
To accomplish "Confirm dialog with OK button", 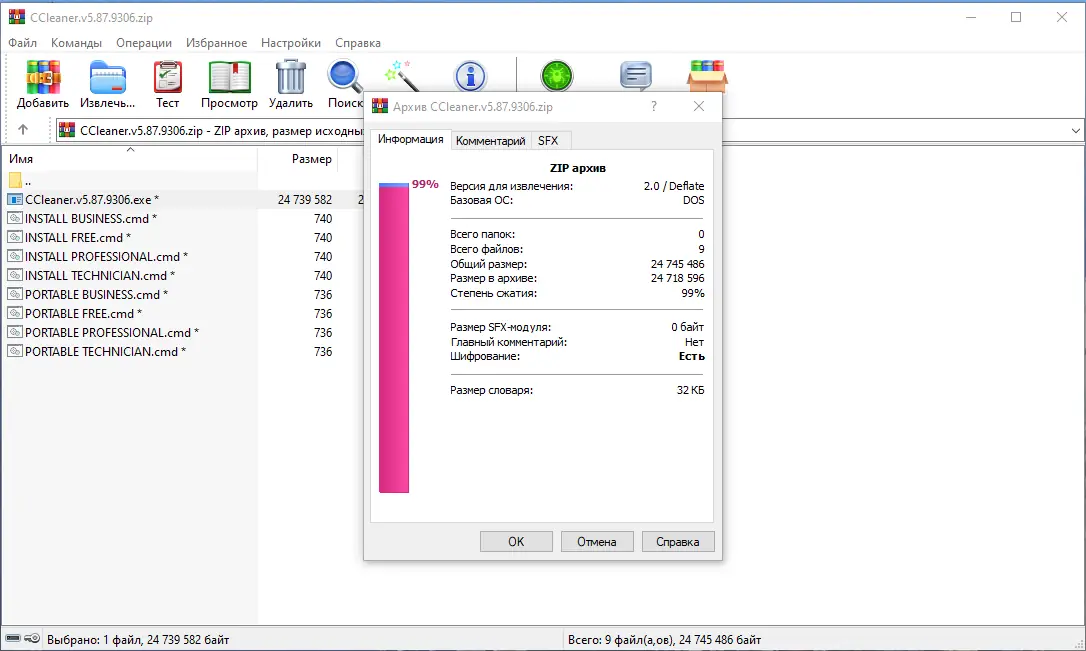I will coord(516,542).
